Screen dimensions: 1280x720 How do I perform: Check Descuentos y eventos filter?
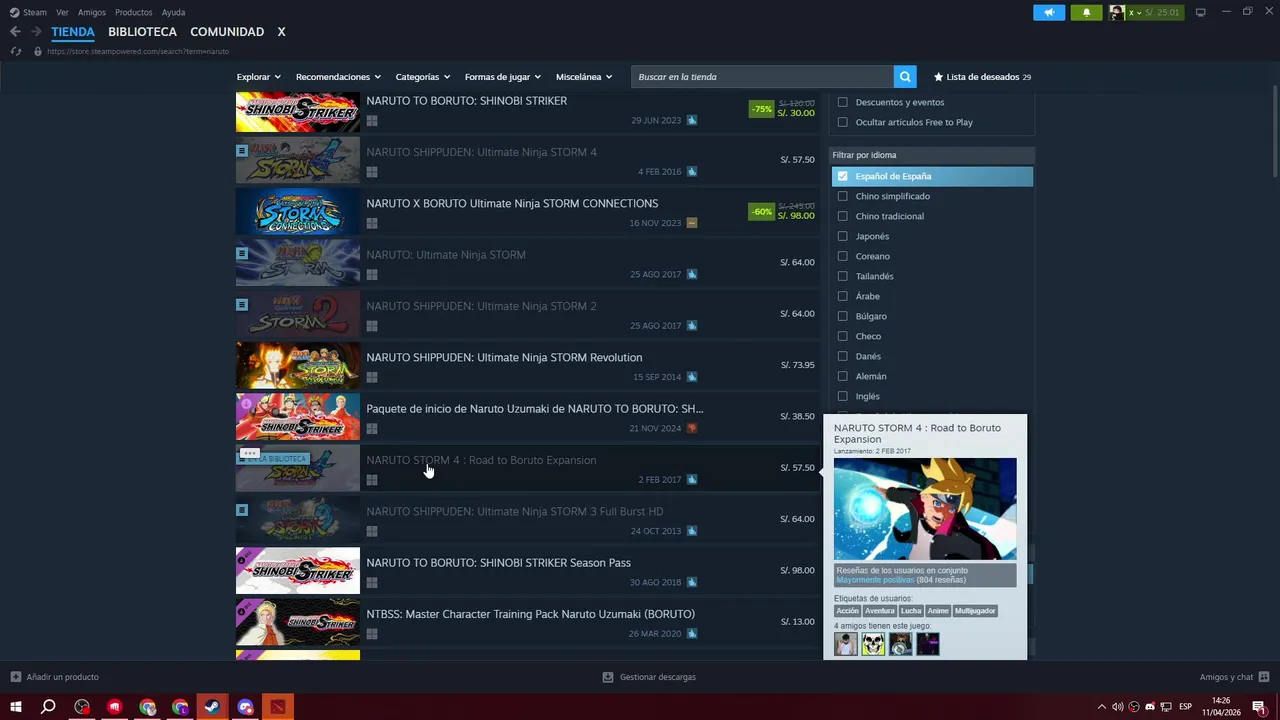pyautogui.click(x=842, y=102)
